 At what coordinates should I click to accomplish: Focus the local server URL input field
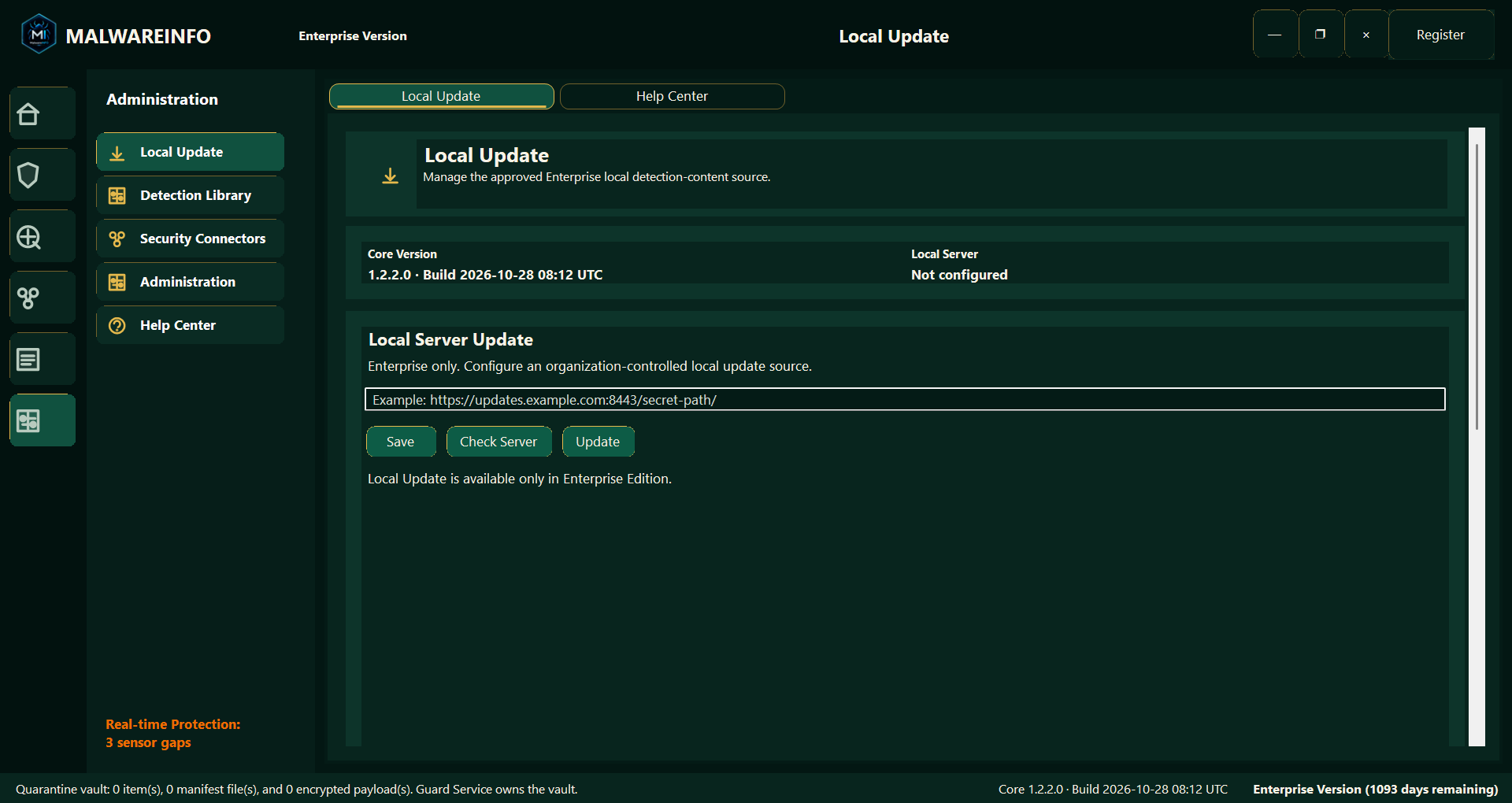905,399
